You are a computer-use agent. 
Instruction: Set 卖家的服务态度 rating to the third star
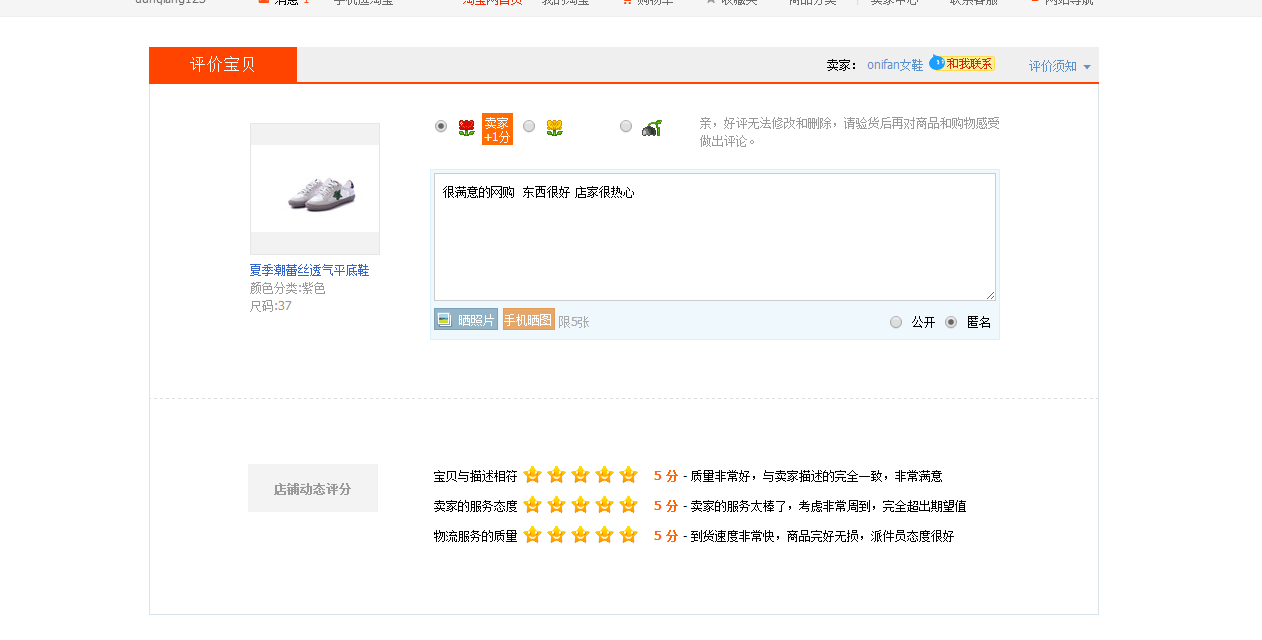[580, 505]
